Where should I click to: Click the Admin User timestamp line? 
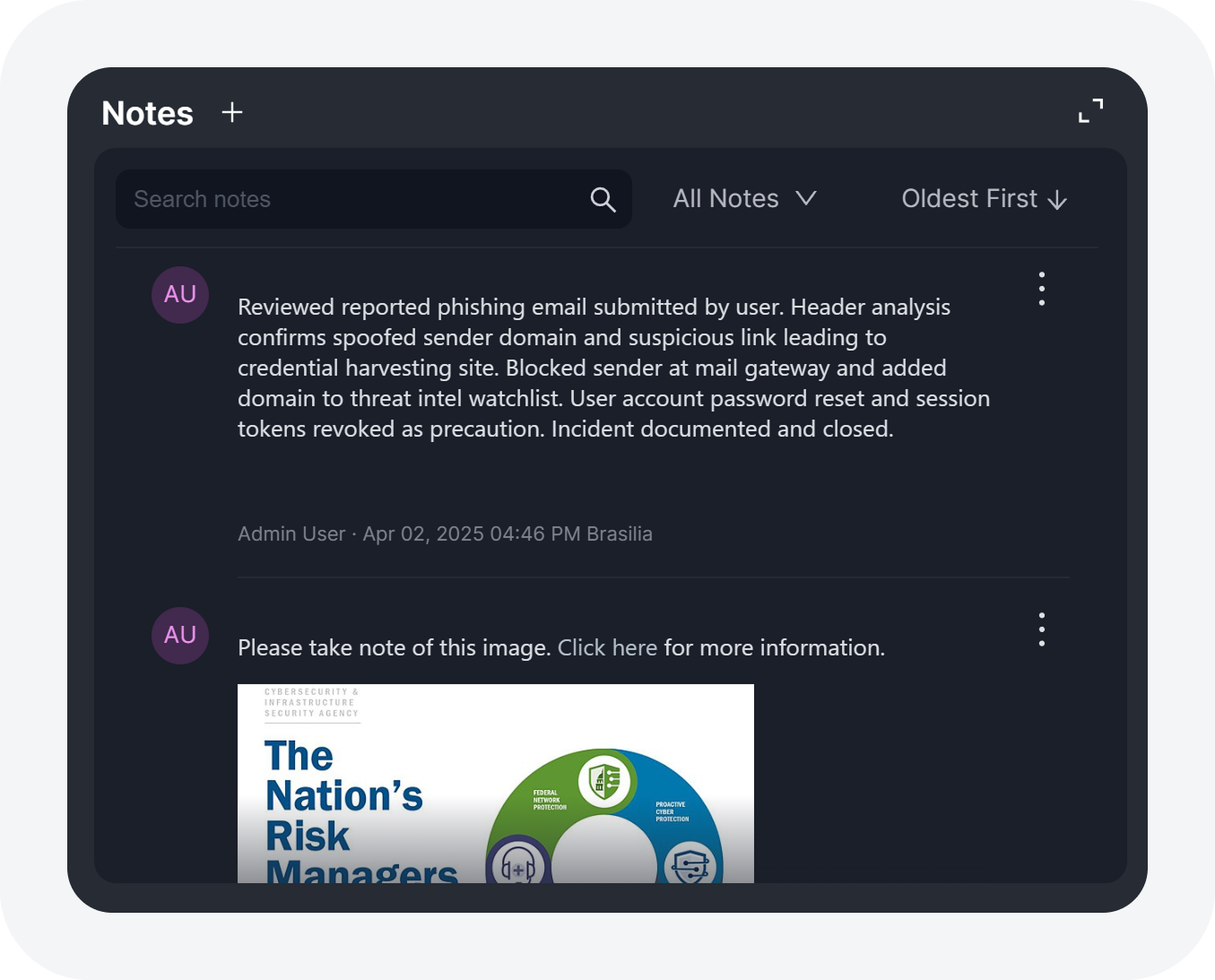pos(445,533)
